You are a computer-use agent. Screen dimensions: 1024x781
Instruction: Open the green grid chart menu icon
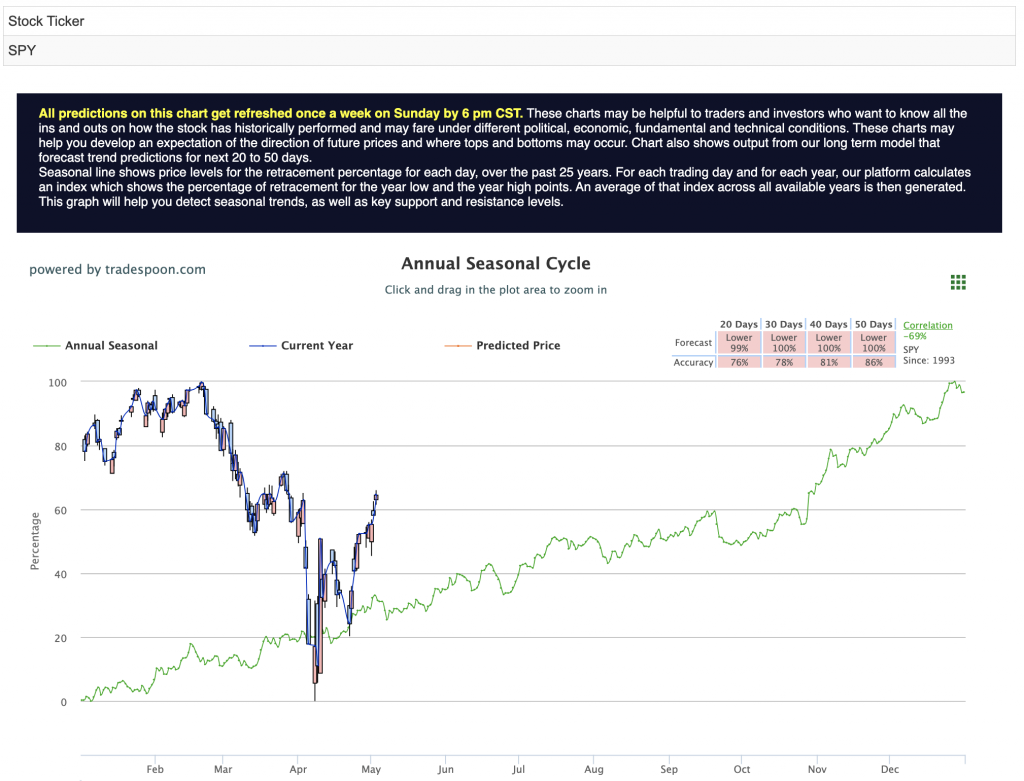957,282
